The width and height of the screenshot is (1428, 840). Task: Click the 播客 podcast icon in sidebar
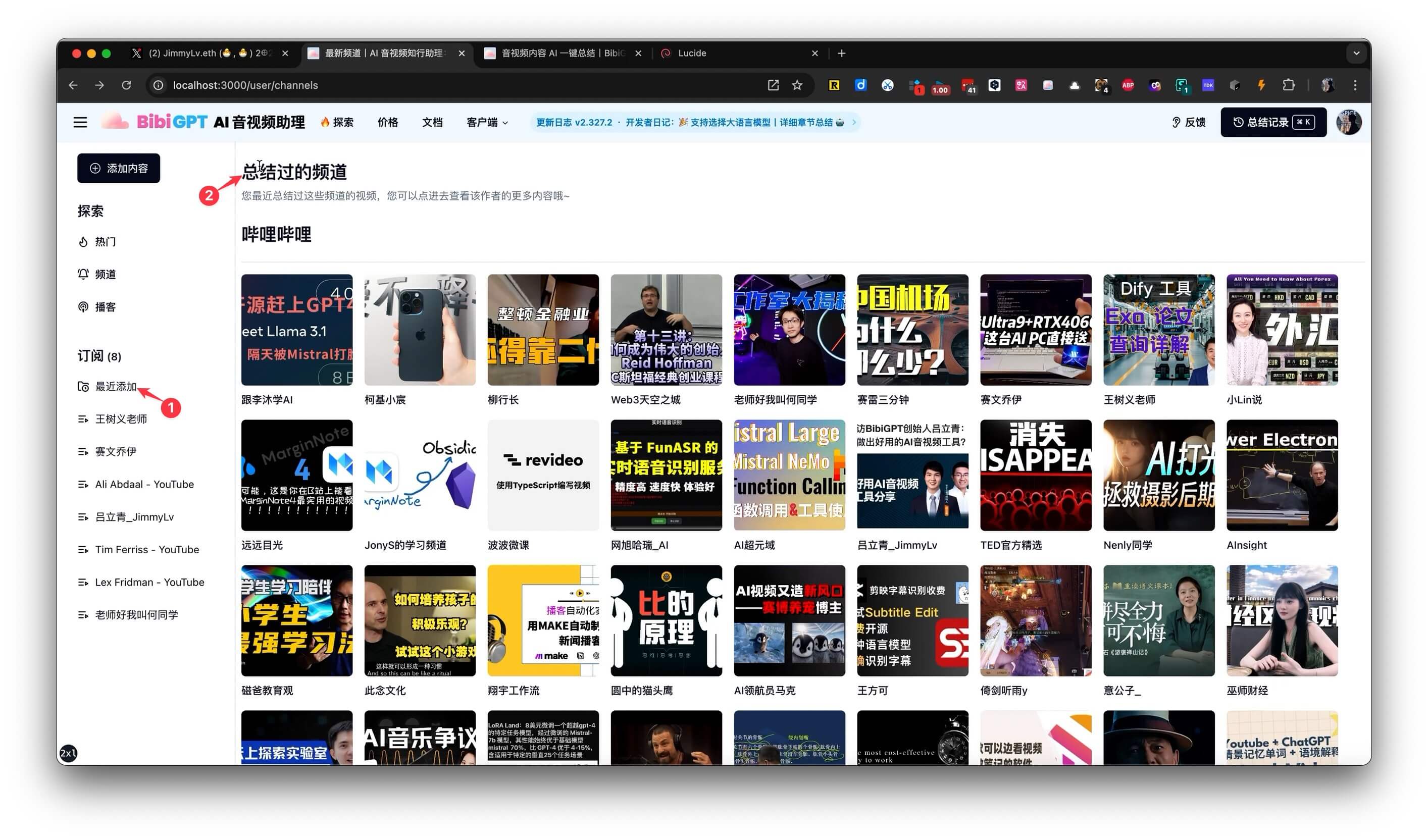(83, 307)
